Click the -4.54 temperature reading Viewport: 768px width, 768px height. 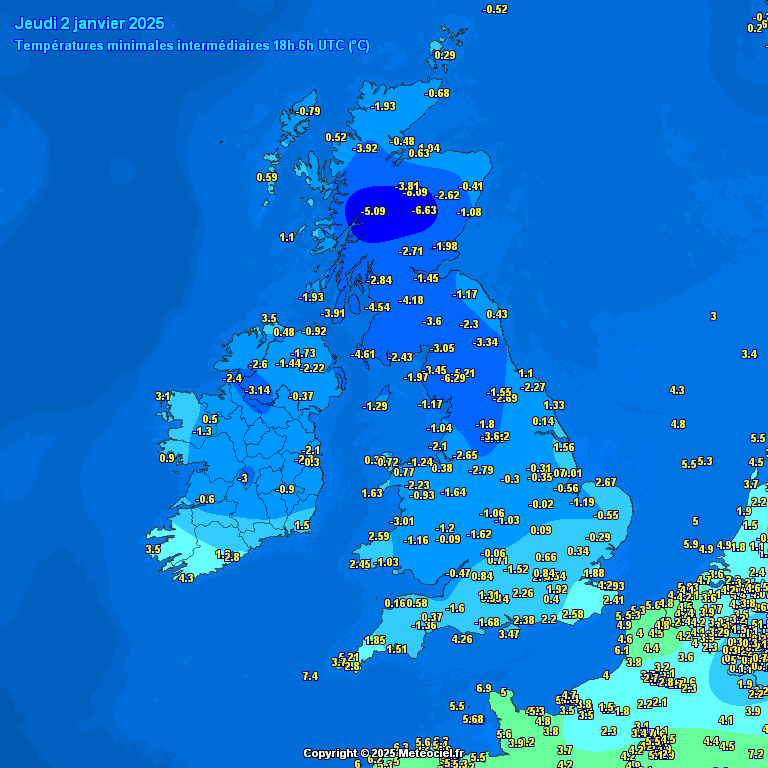pos(378,307)
